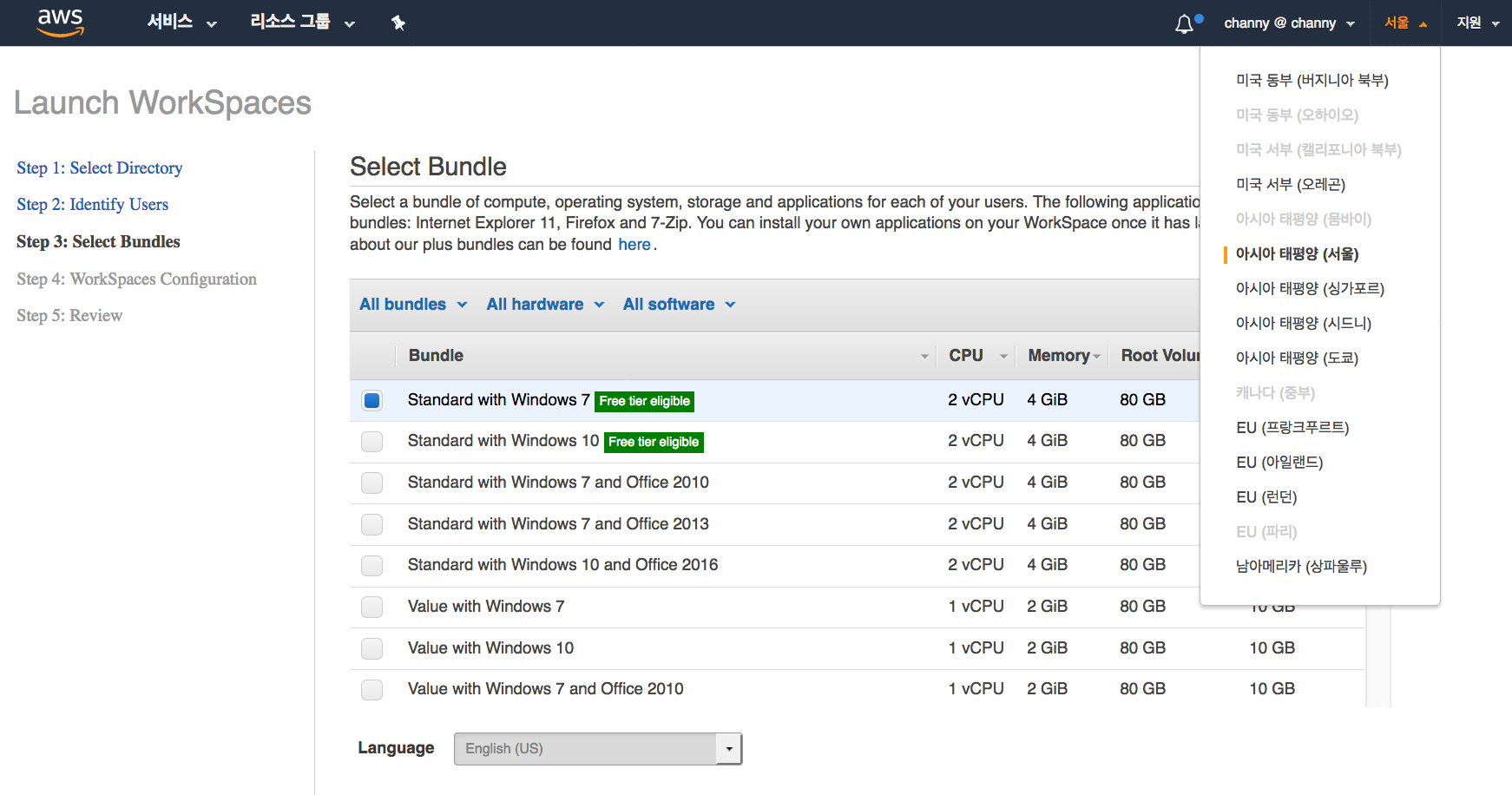Choose region 미국 동부 (버지니아 북부)

pos(1312,81)
